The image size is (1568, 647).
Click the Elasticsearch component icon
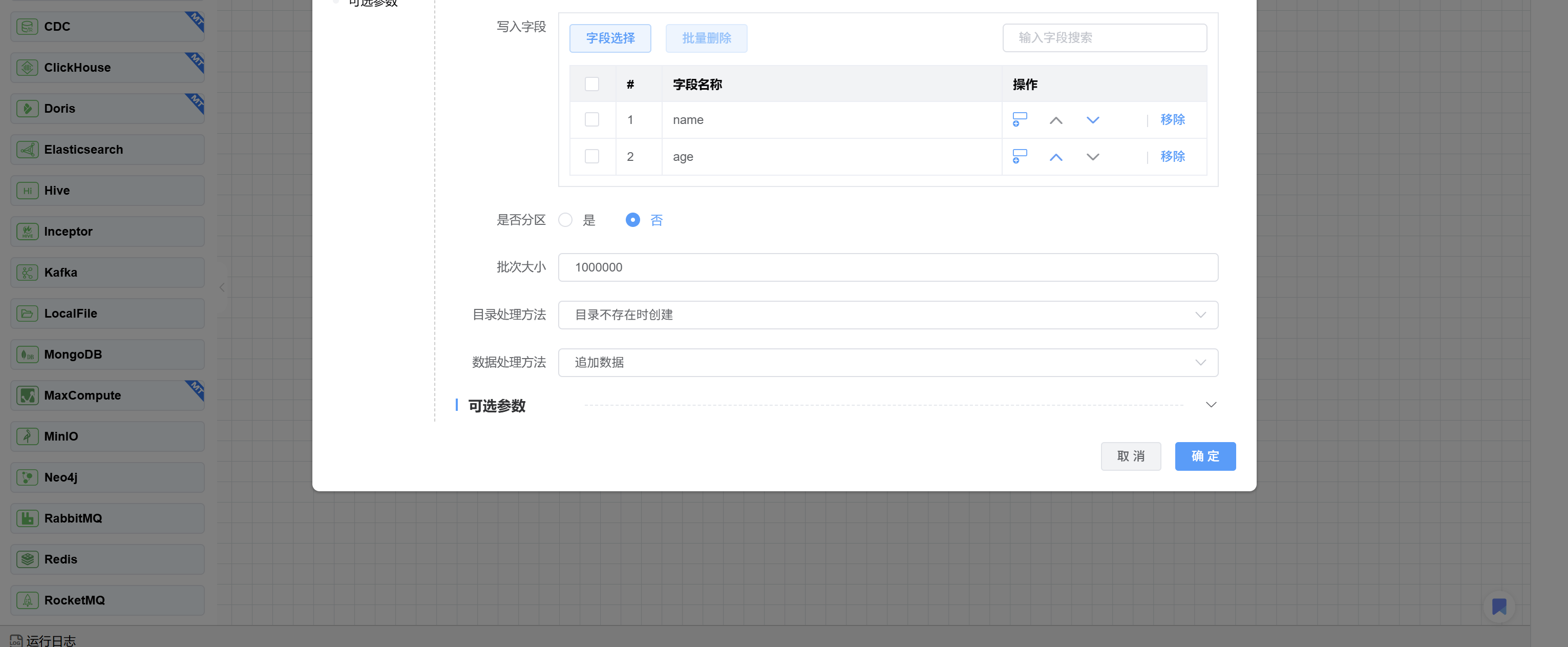(27, 150)
